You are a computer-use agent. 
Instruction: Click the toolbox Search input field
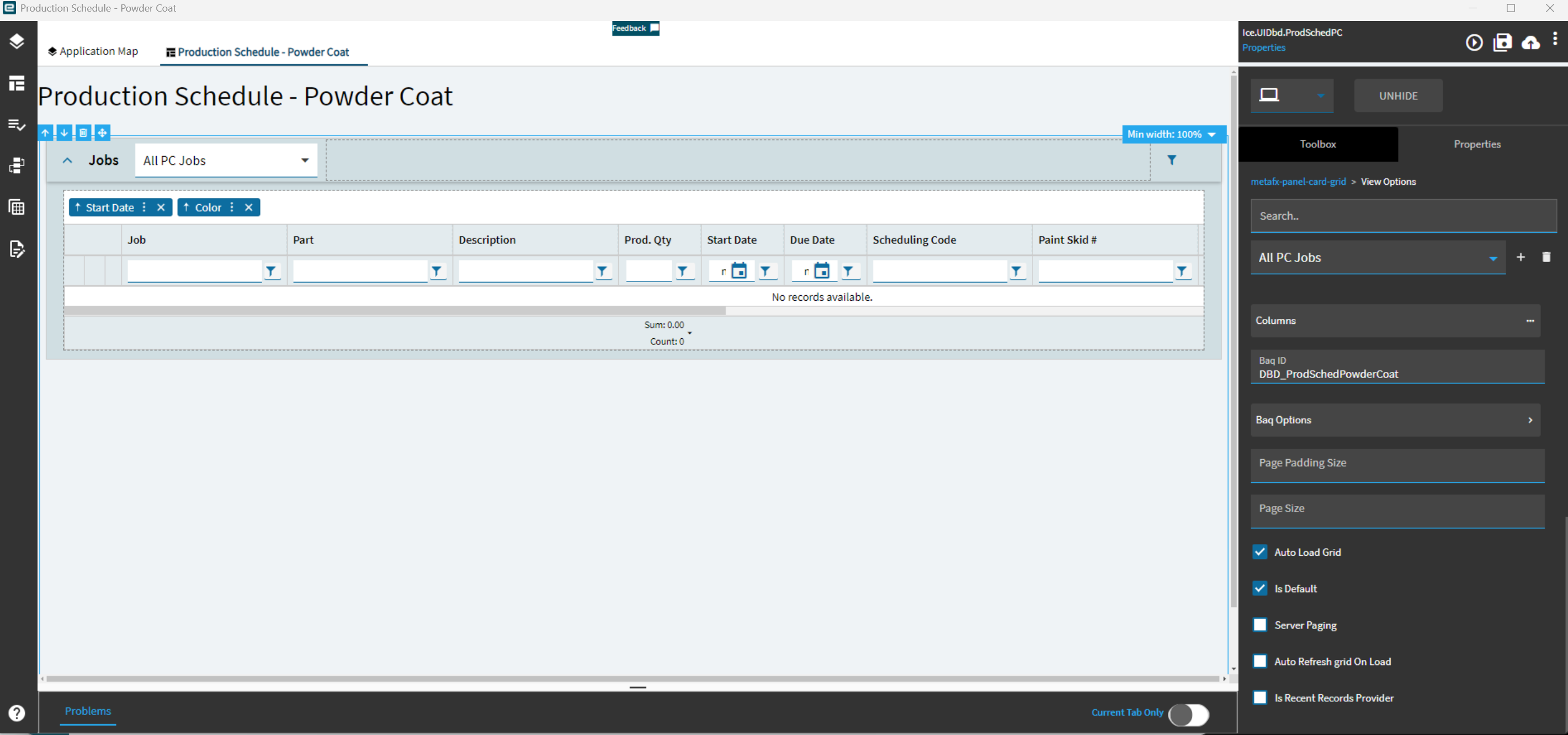coord(1403,216)
